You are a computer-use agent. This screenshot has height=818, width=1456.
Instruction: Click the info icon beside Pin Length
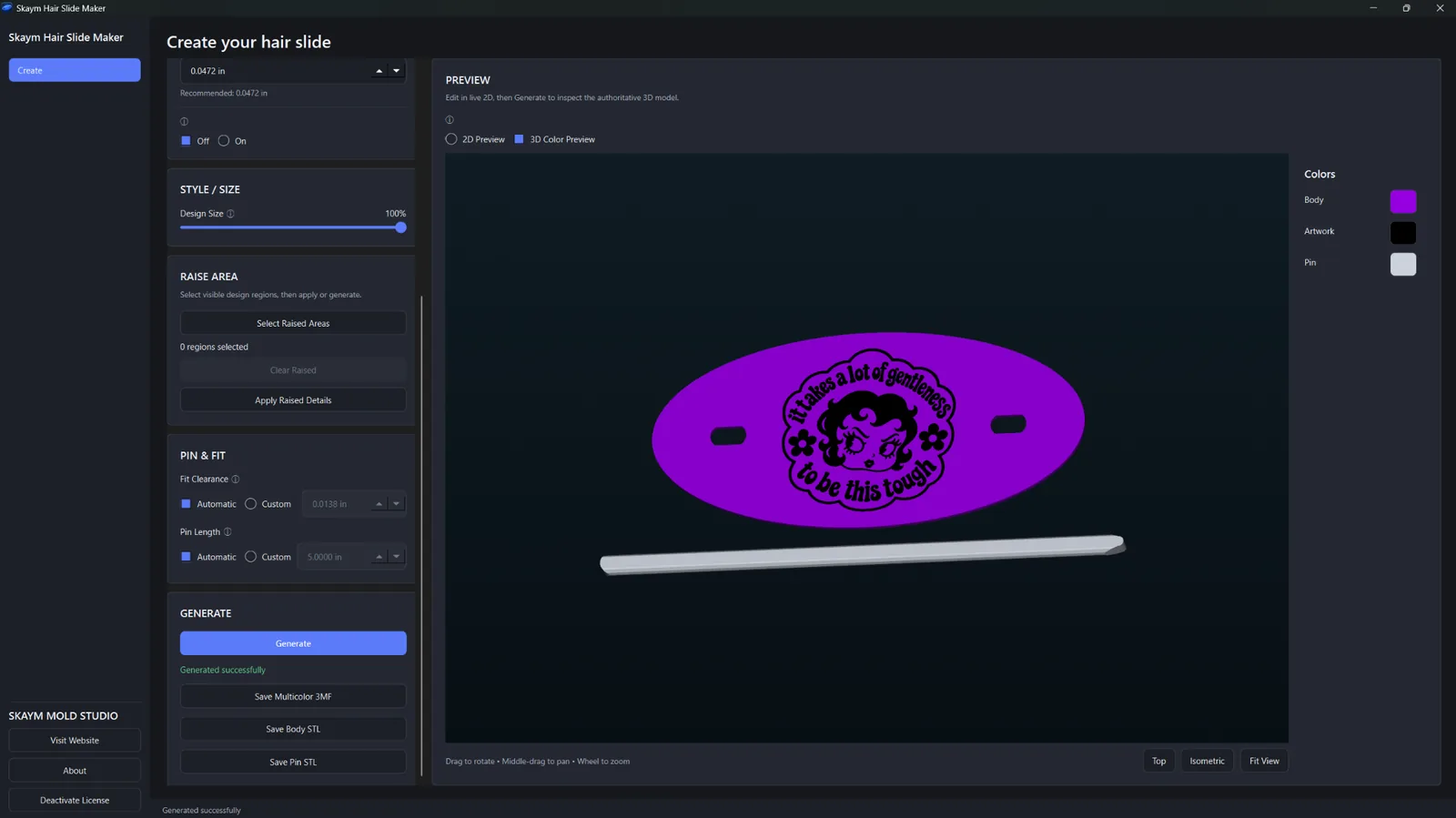pos(227,532)
